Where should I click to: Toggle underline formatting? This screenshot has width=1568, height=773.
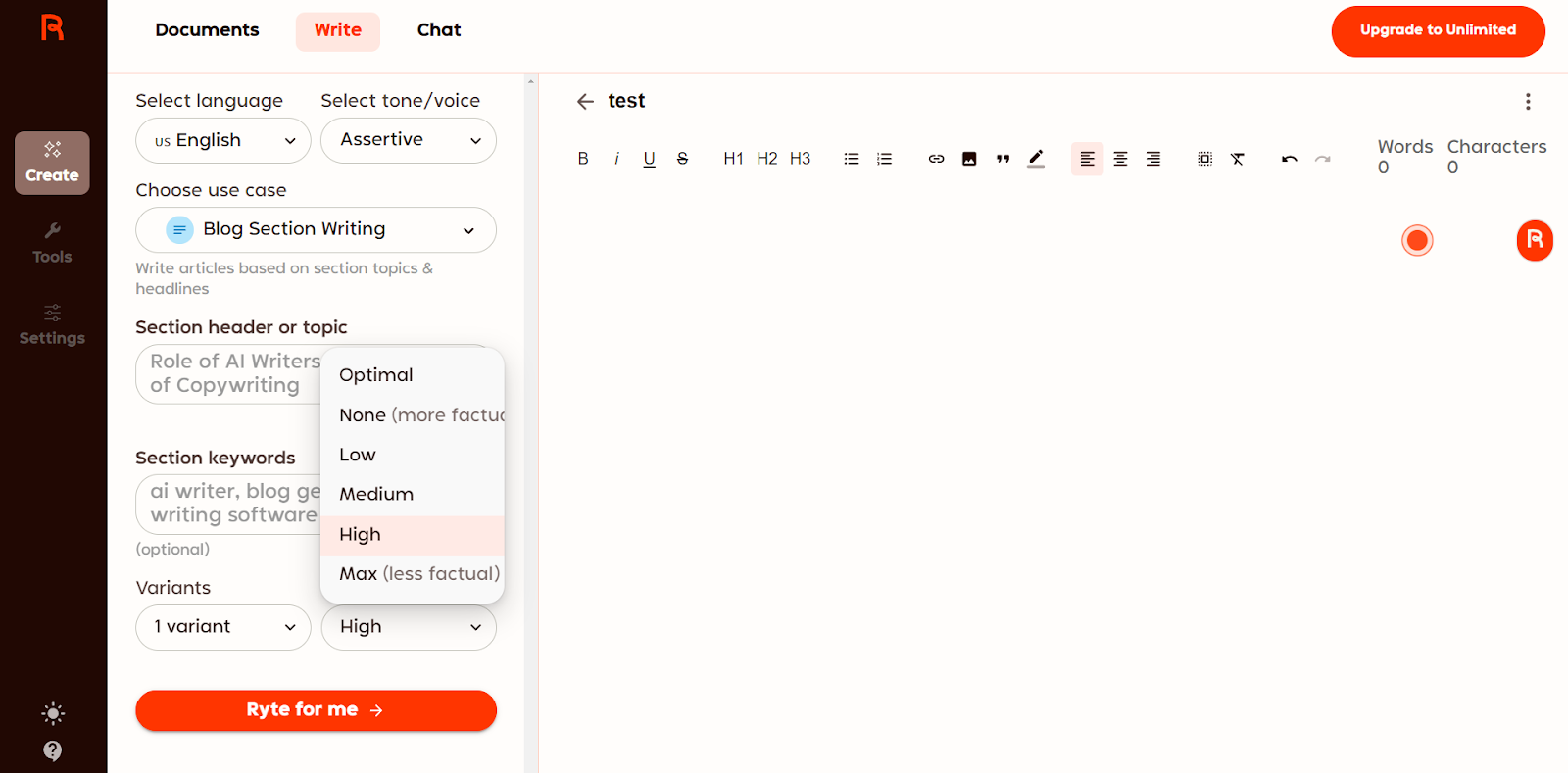click(x=649, y=159)
